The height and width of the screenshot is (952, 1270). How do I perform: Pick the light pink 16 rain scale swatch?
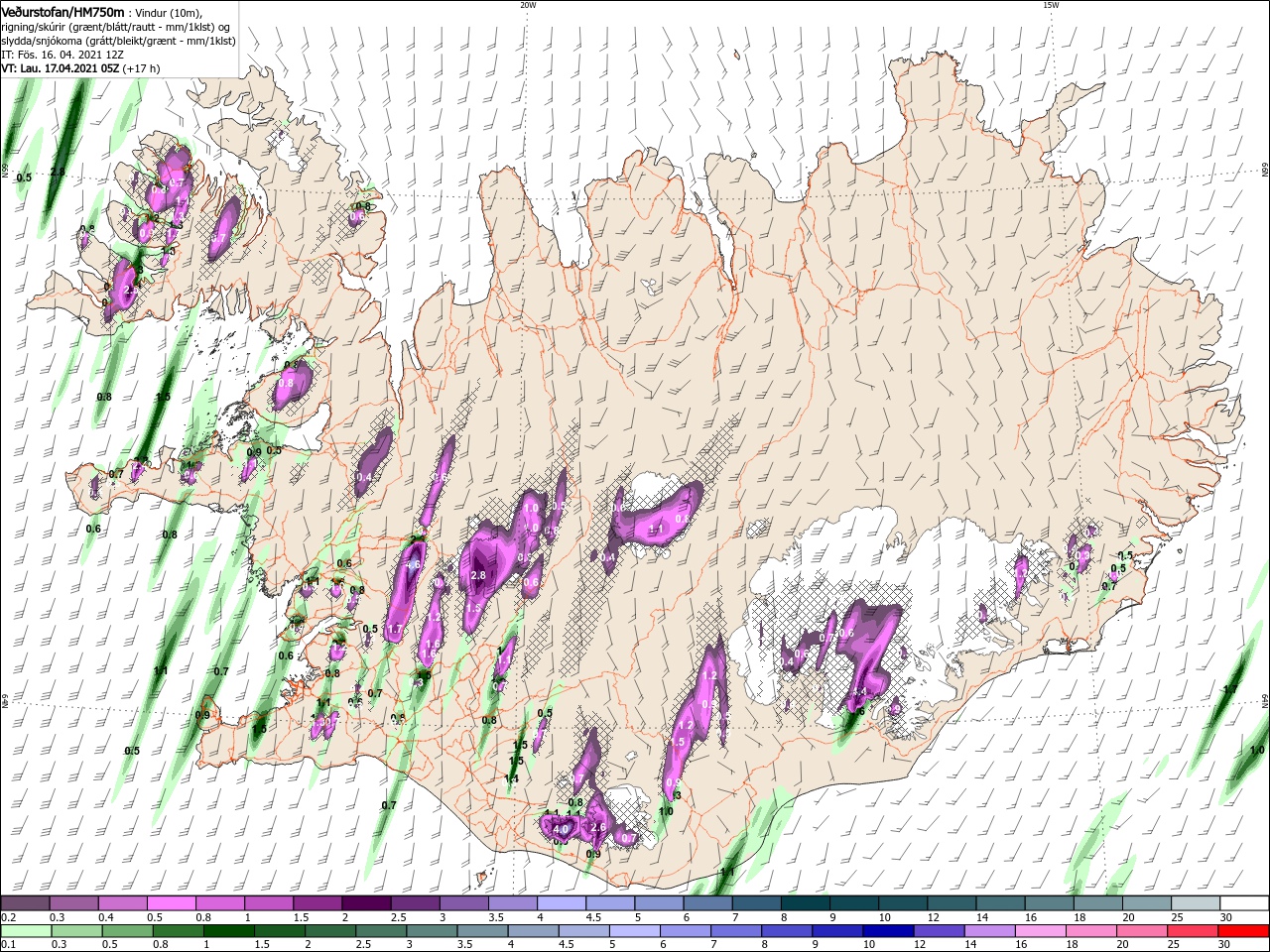coord(1041,931)
